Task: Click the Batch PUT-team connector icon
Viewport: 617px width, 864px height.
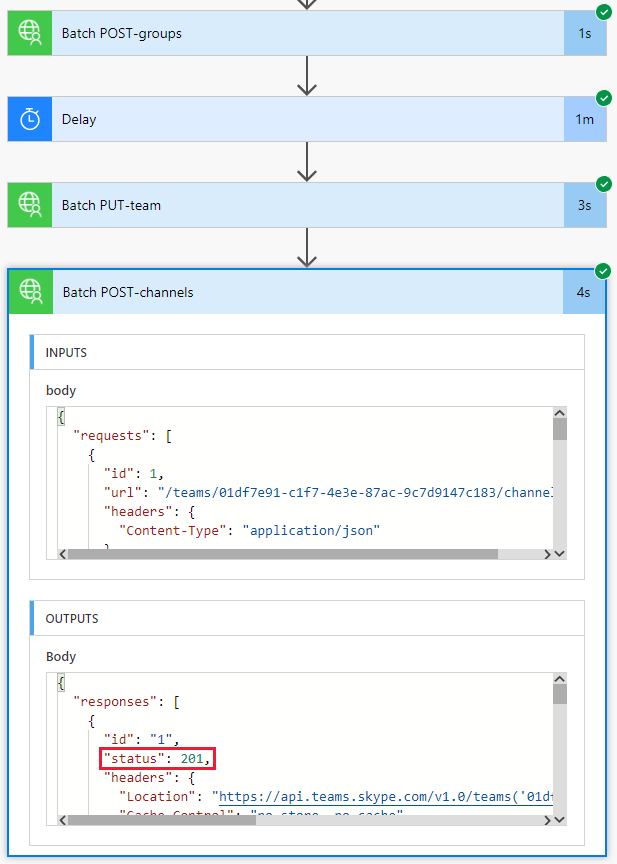Action: point(30,205)
